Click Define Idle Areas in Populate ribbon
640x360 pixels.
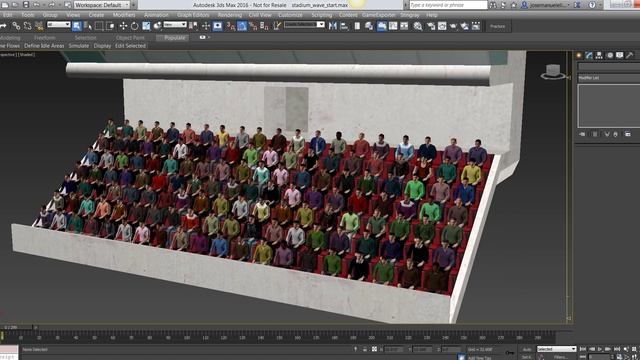44,46
